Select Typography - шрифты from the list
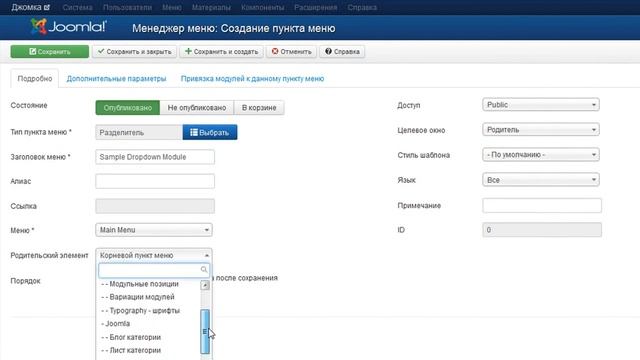The image size is (640, 360). [x=140, y=311]
